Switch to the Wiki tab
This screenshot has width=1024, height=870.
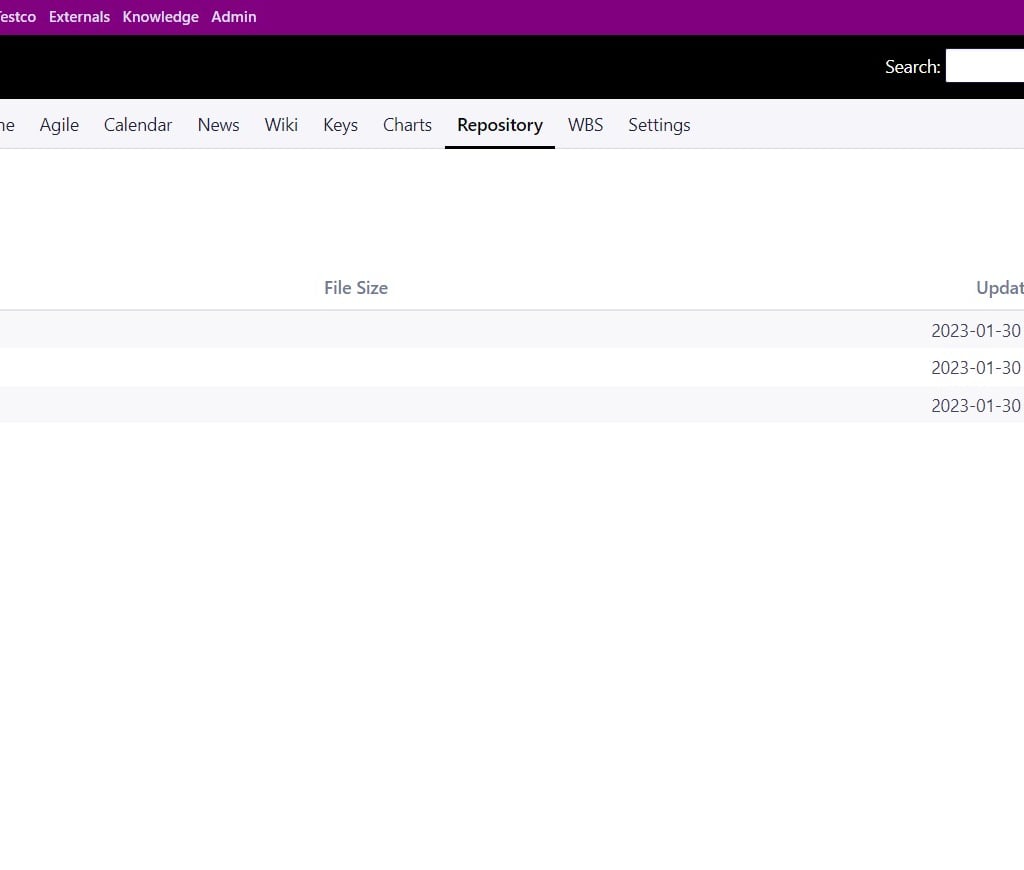281,125
